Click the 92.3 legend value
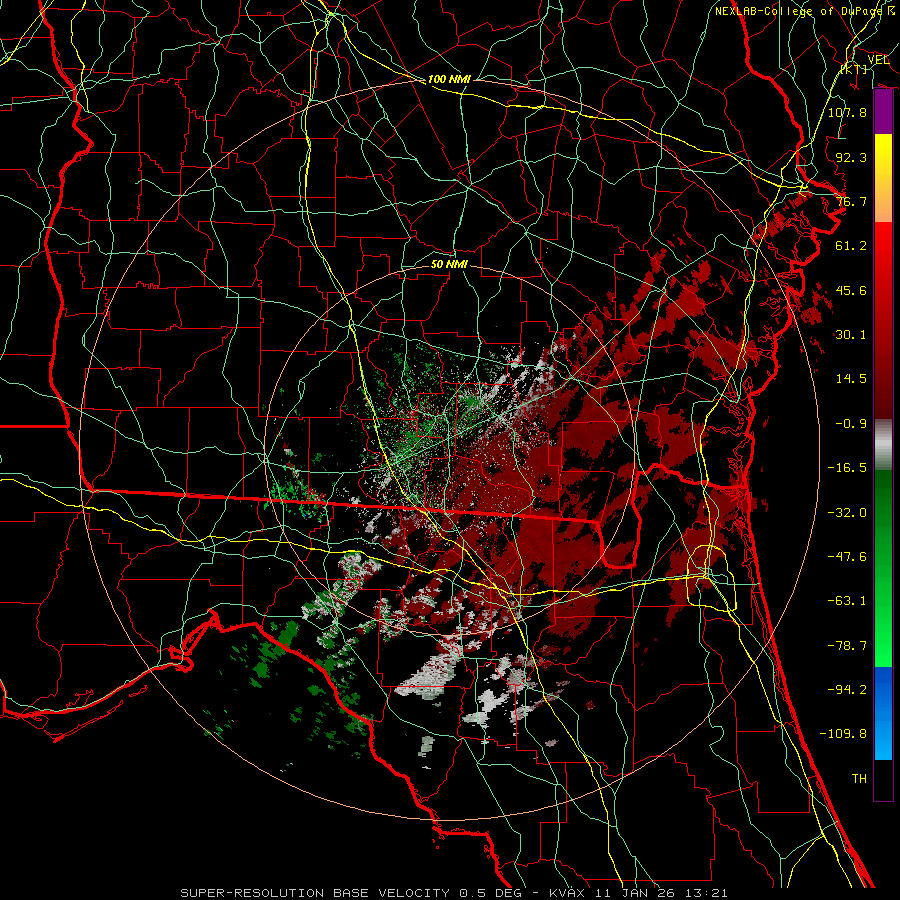900x900 pixels. [x=851, y=157]
